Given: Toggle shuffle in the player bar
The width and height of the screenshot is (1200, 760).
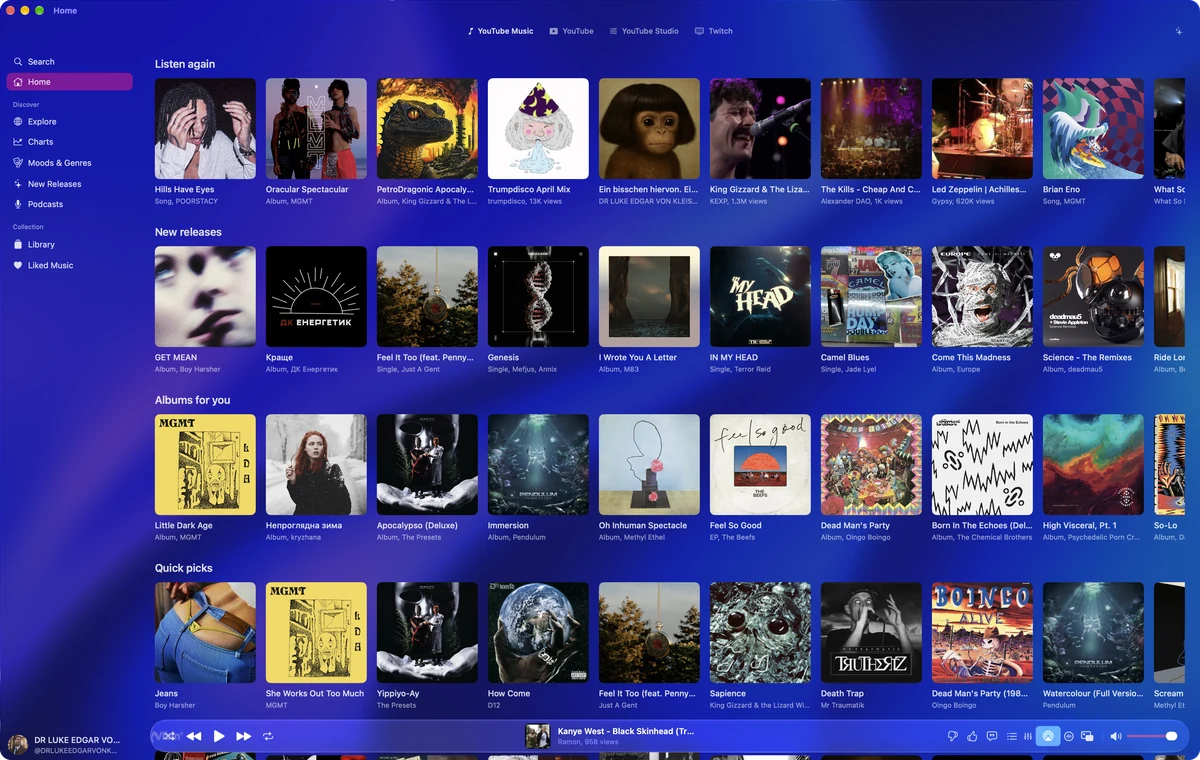Looking at the screenshot, I should [x=170, y=736].
